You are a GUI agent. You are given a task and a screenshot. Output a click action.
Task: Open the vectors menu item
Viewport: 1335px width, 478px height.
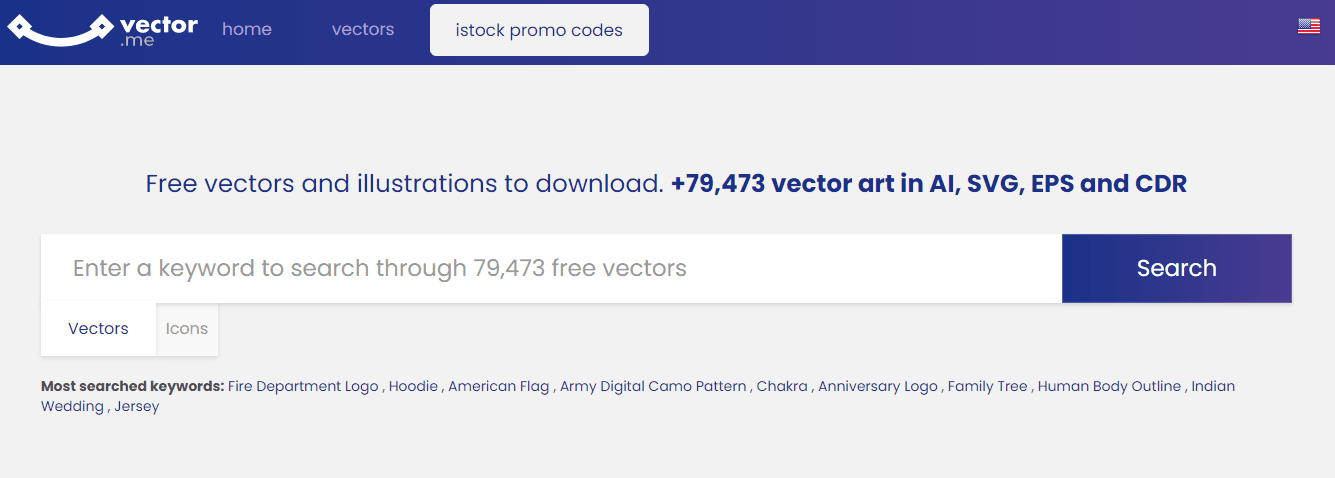click(363, 30)
